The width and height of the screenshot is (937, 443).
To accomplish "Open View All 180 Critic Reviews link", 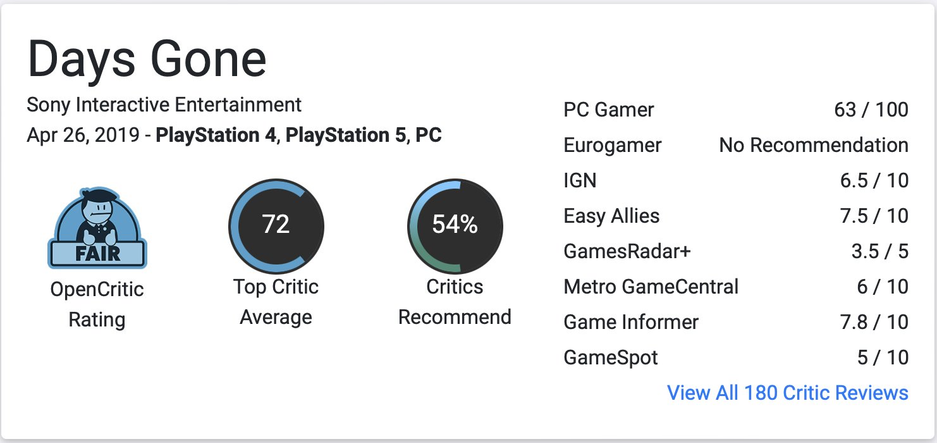I will (787, 392).
